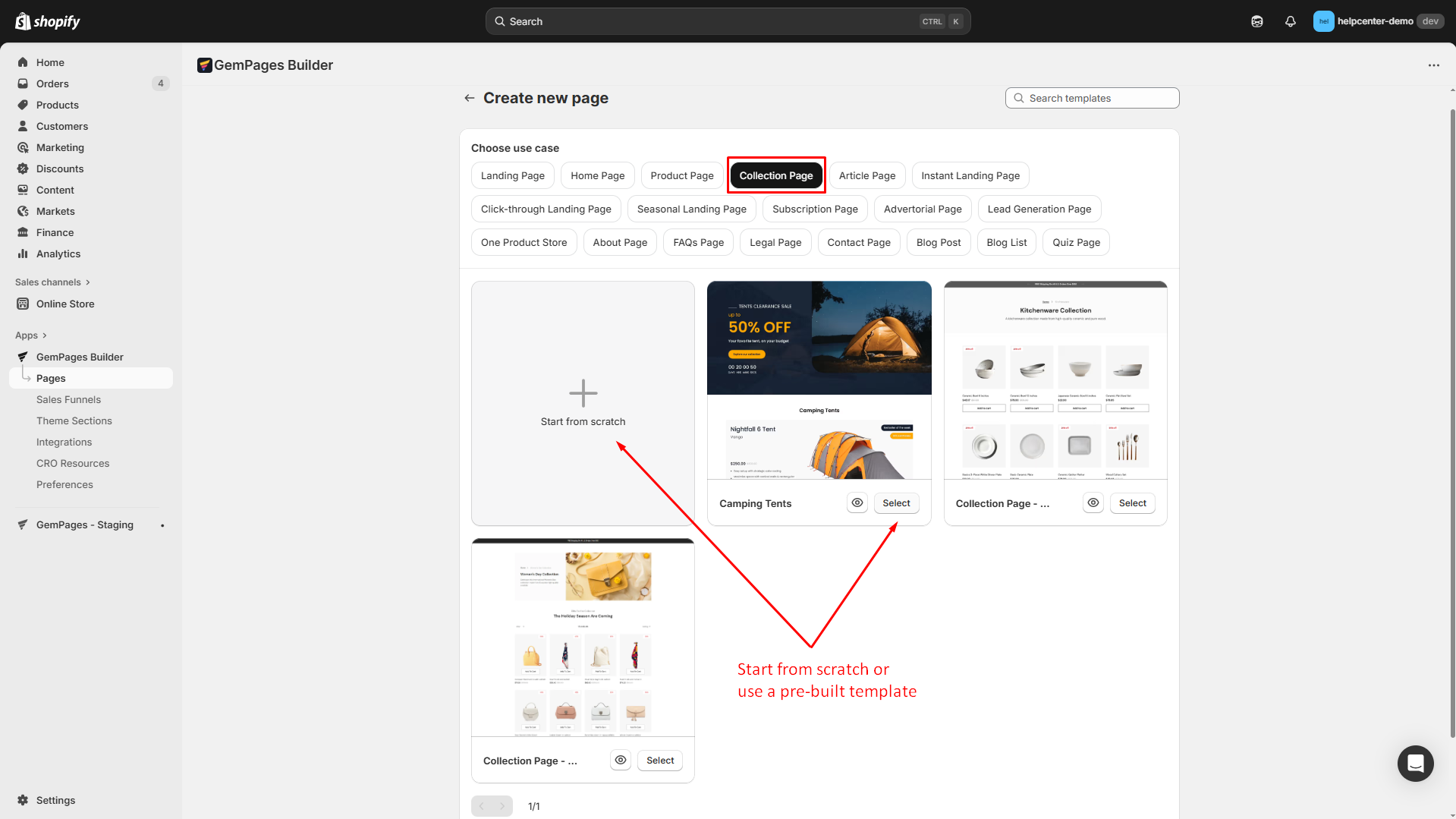The height and width of the screenshot is (819, 1456).
Task: Switch to the Product Page use case
Action: coord(681,176)
